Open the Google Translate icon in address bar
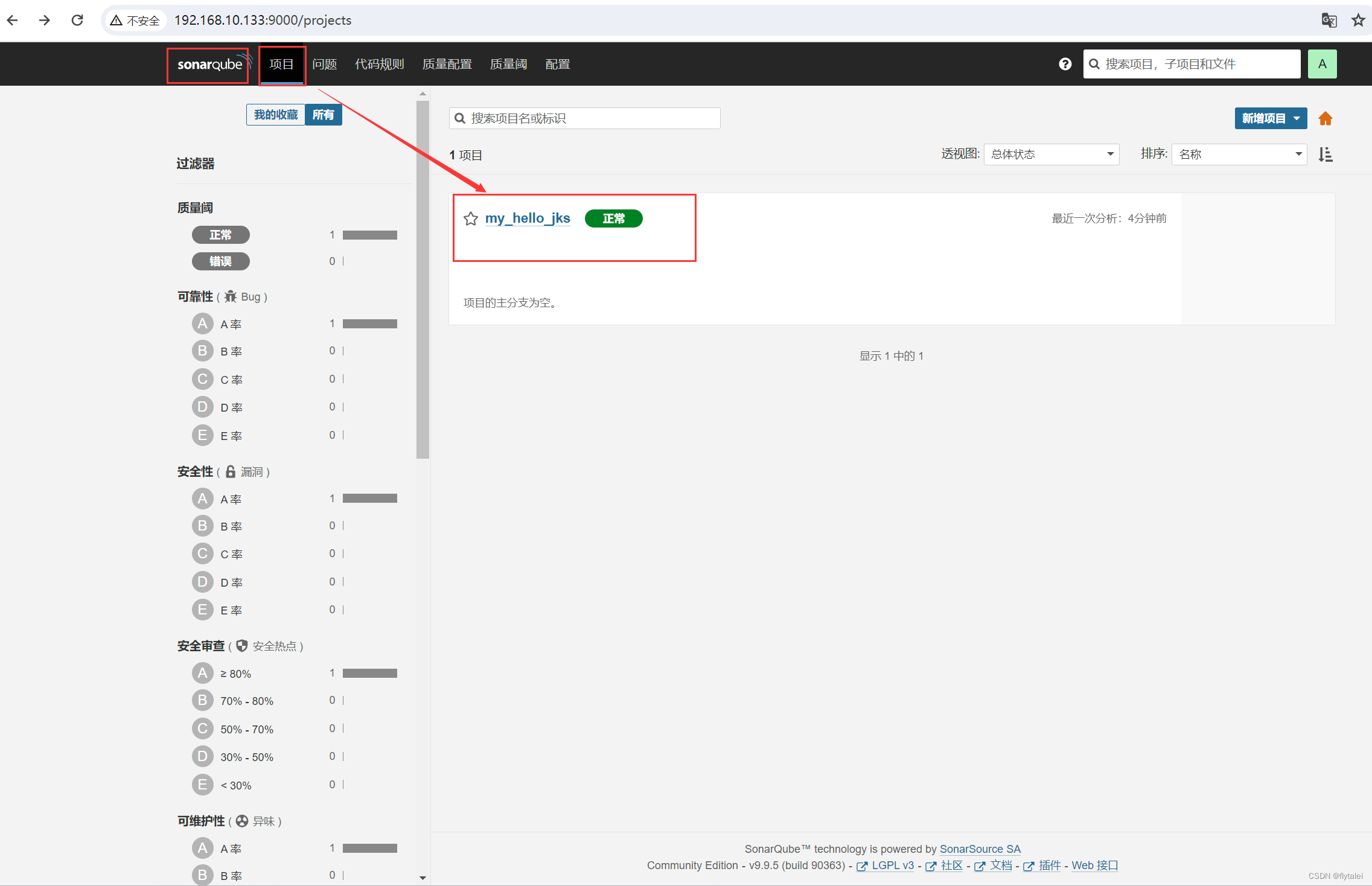Viewport: 1372px width, 886px height. [x=1329, y=20]
